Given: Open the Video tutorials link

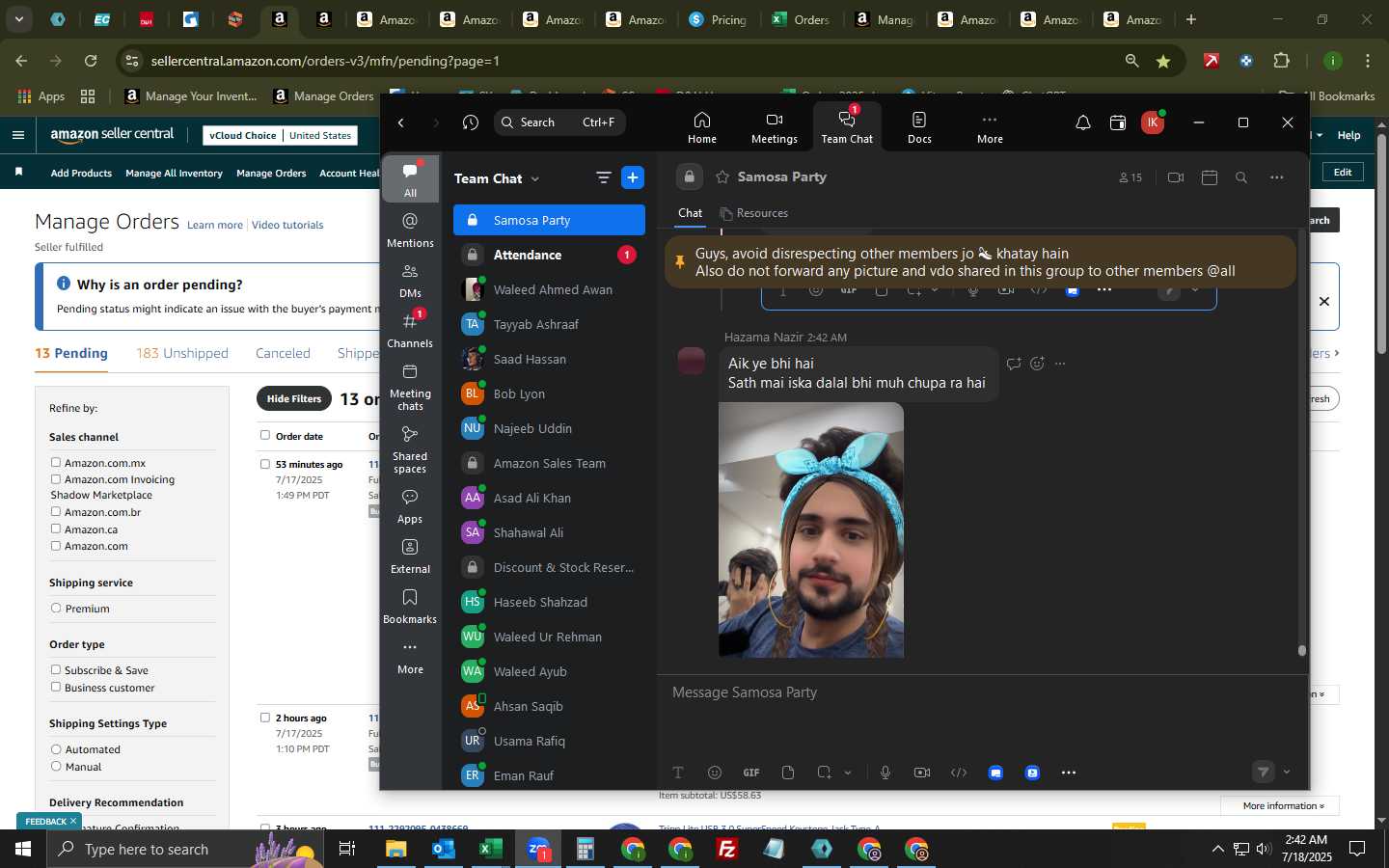Looking at the screenshot, I should pyautogui.click(x=287, y=225).
